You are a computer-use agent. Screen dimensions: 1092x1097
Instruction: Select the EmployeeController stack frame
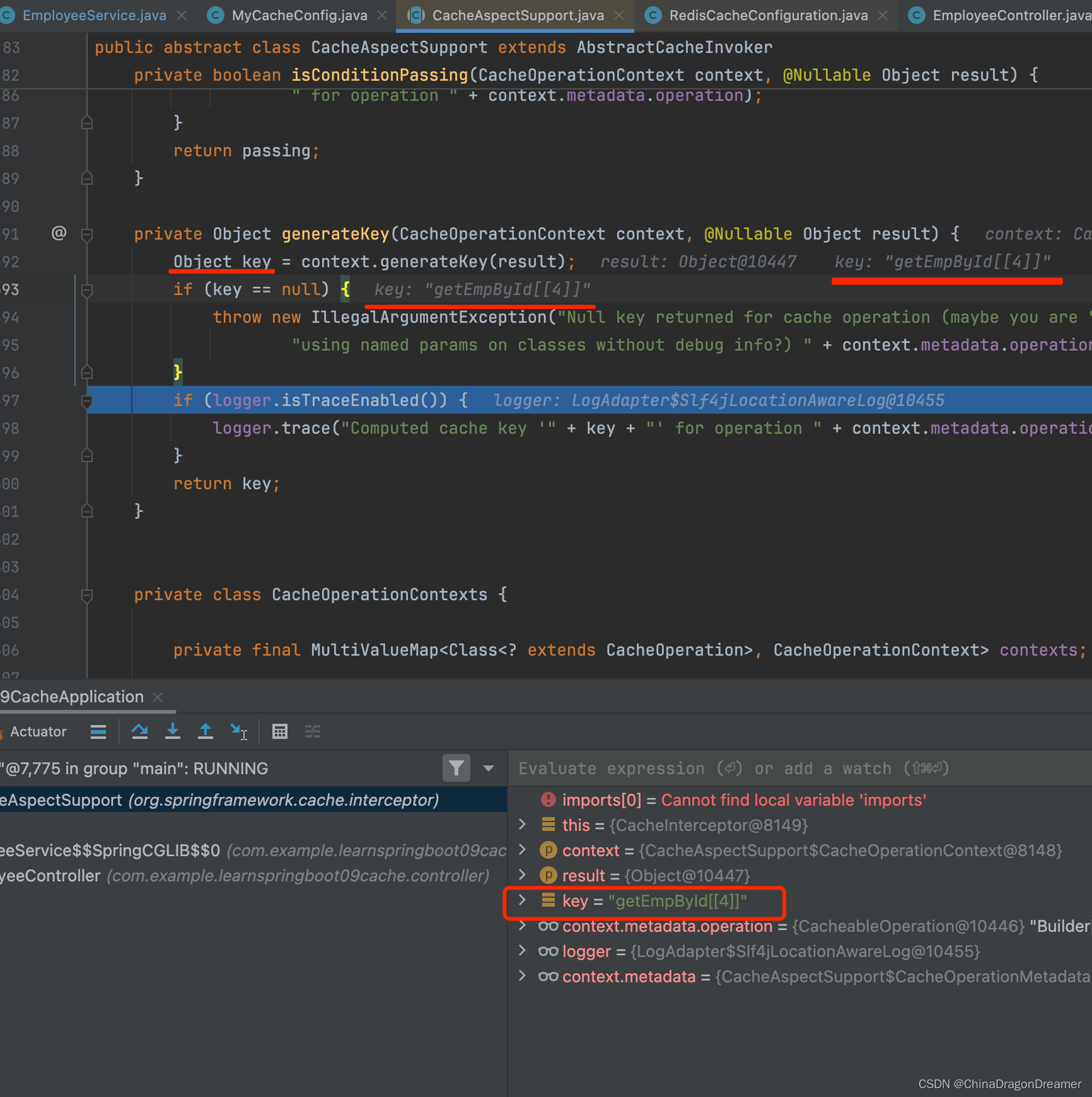point(252,875)
